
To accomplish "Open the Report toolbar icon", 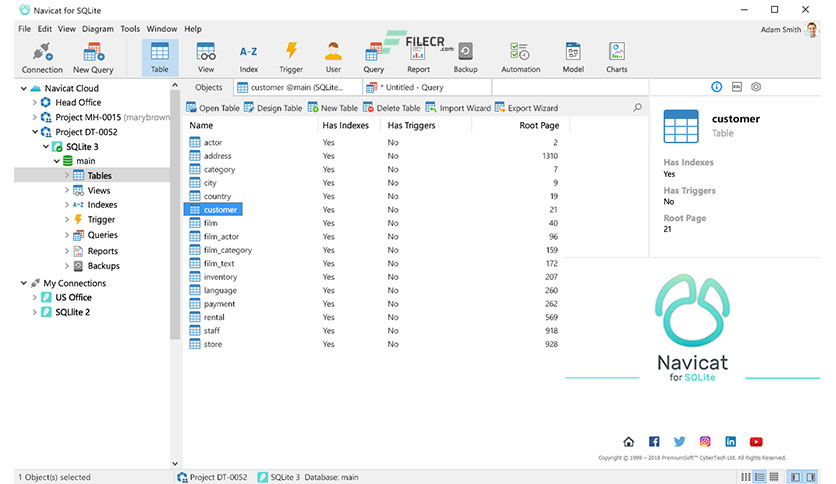I will coord(418,58).
